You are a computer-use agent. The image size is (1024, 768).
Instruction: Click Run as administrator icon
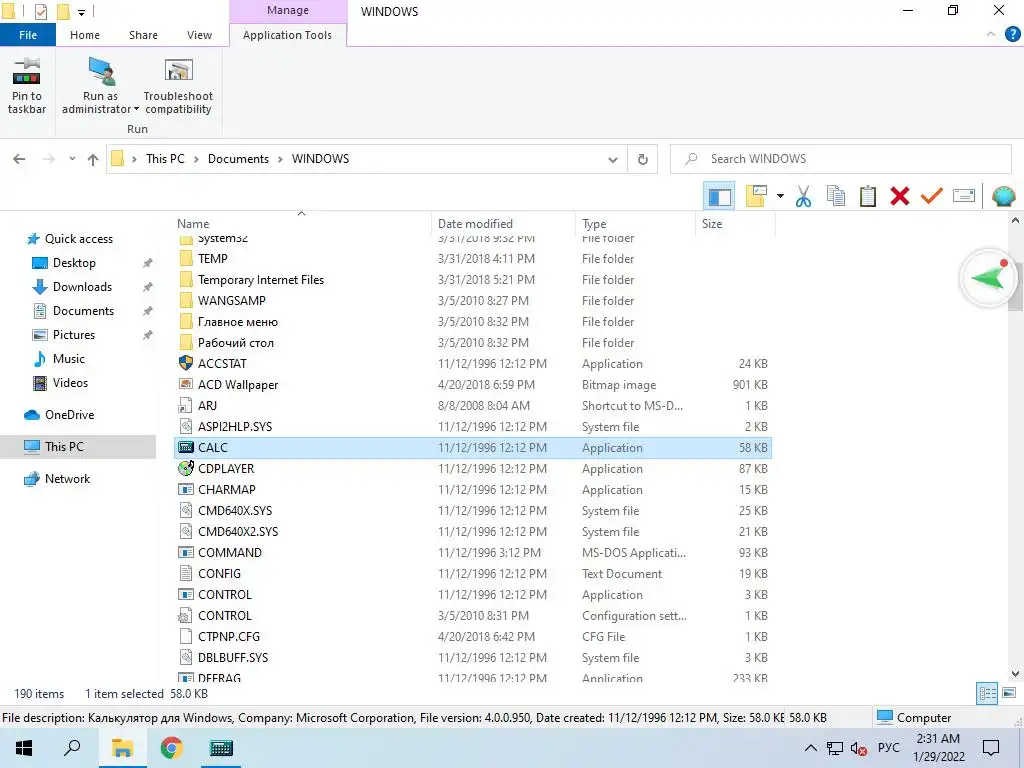click(101, 72)
